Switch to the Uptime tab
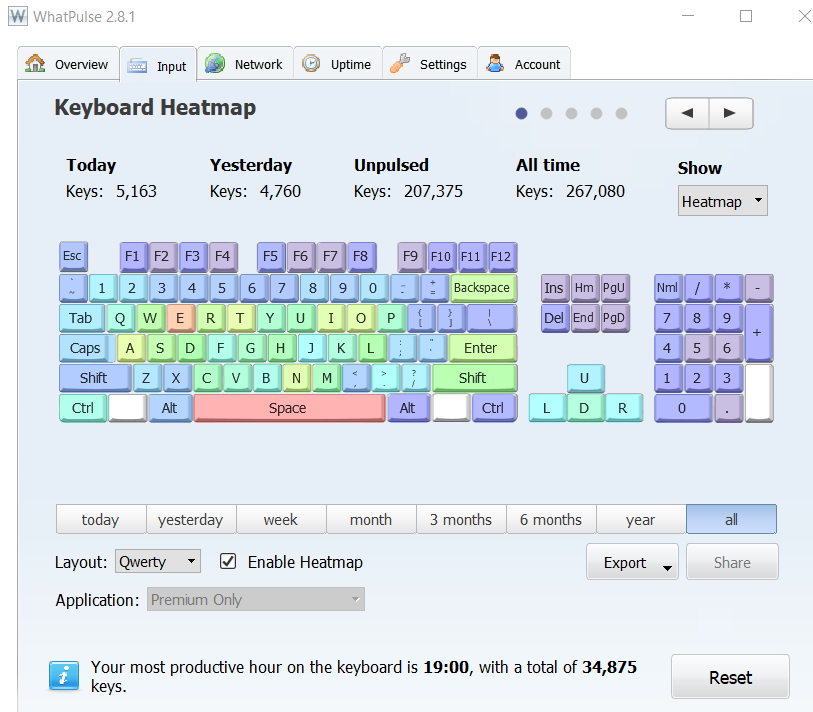The width and height of the screenshot is (813, 712). (338, 64)
